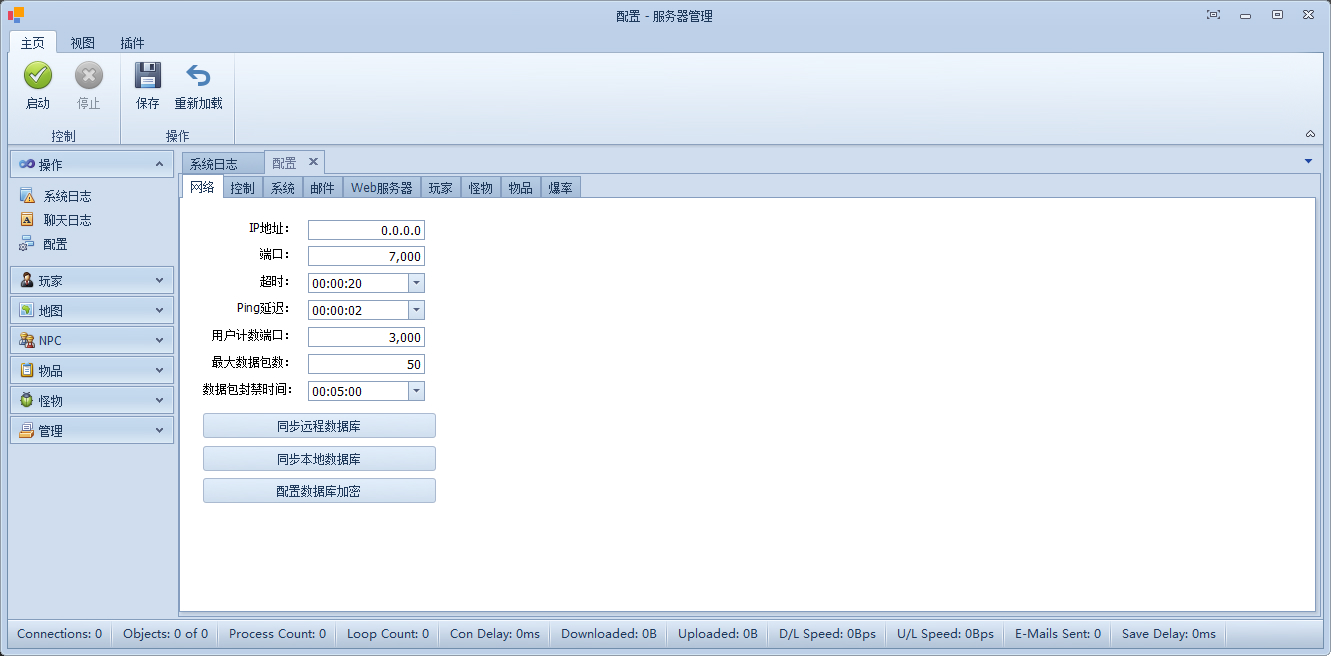The height and width of the screenshot is (656, 1331).
Task: Click the 保存 floppy disk save icon
Action: coord(148,77)
